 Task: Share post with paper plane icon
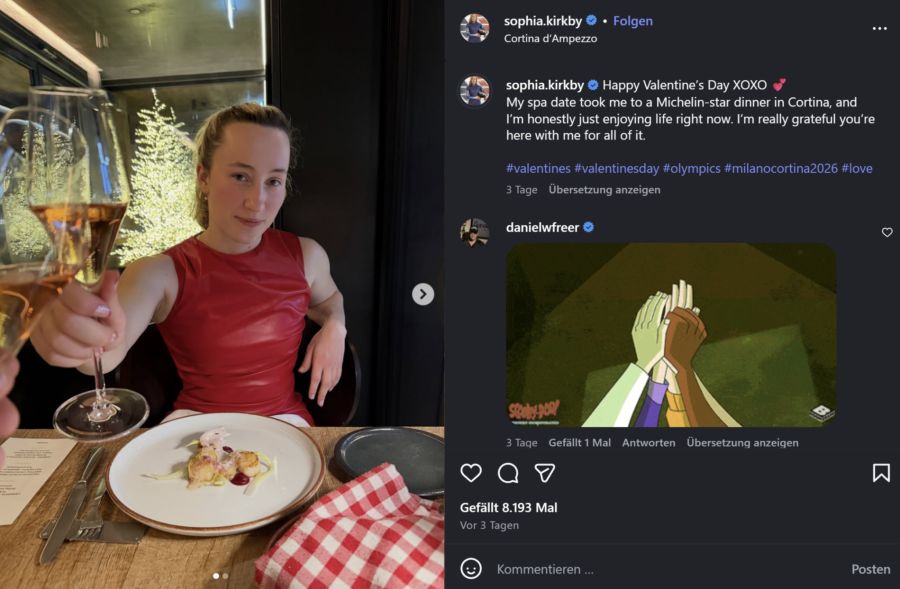click(x=544, y=473)
